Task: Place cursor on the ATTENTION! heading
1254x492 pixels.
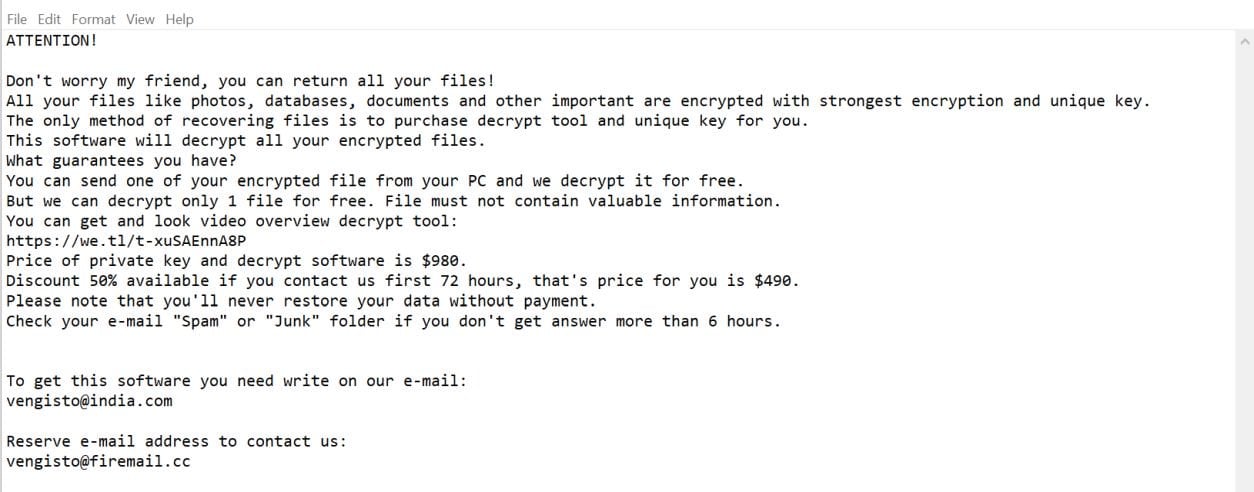Action: click(x=52, y=41)
